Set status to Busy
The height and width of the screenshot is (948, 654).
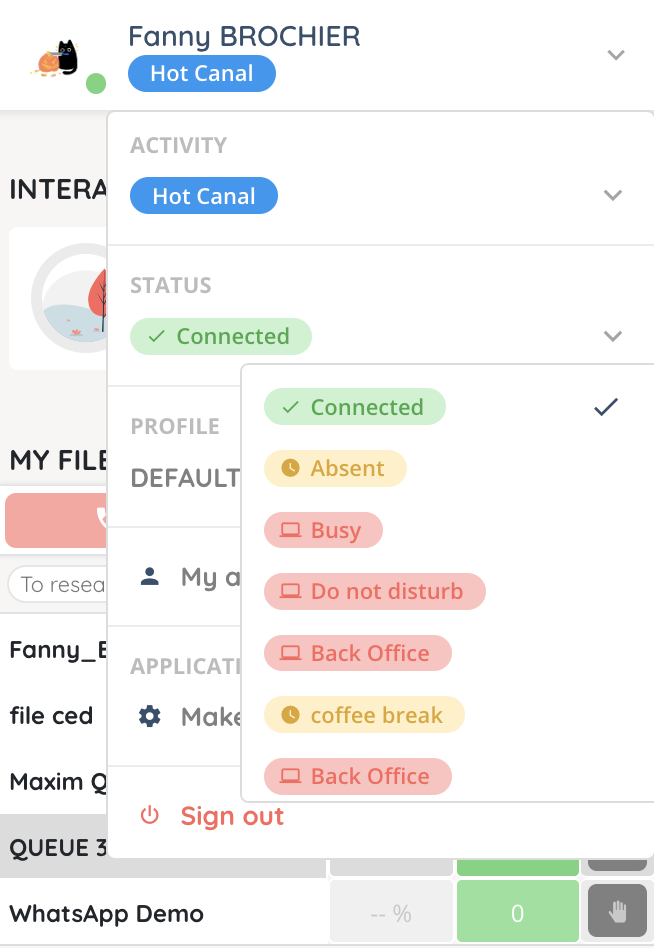(323, 530)
